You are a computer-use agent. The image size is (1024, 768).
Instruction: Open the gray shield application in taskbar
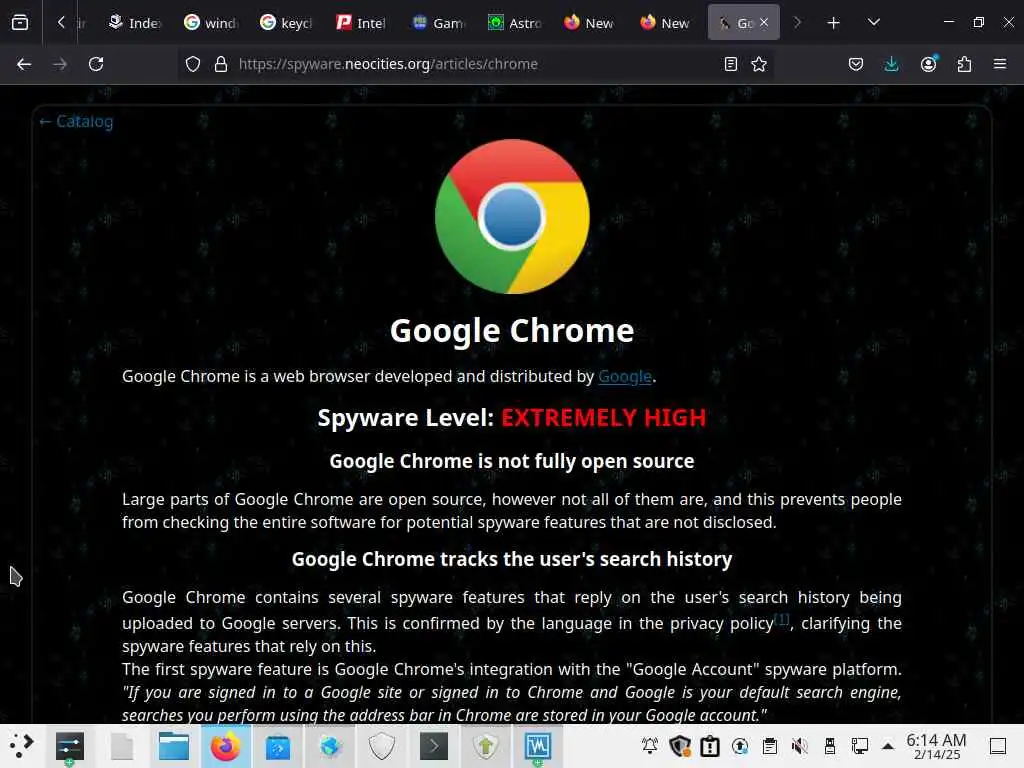381,746
